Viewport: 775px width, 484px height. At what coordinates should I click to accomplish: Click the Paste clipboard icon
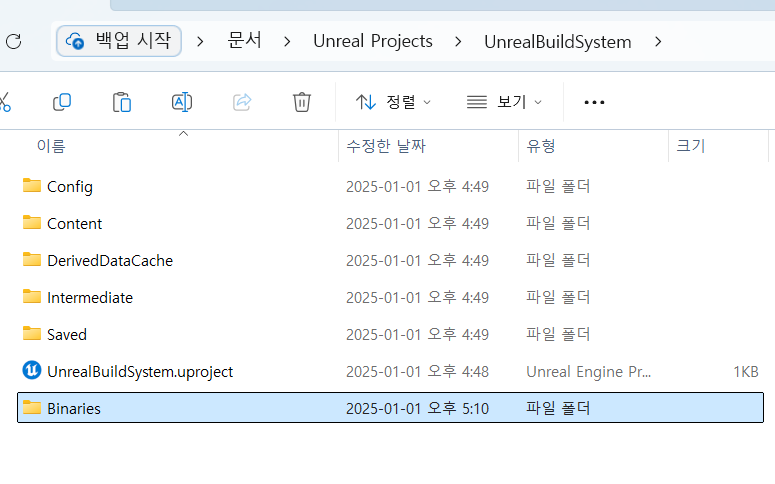(122, 102)
